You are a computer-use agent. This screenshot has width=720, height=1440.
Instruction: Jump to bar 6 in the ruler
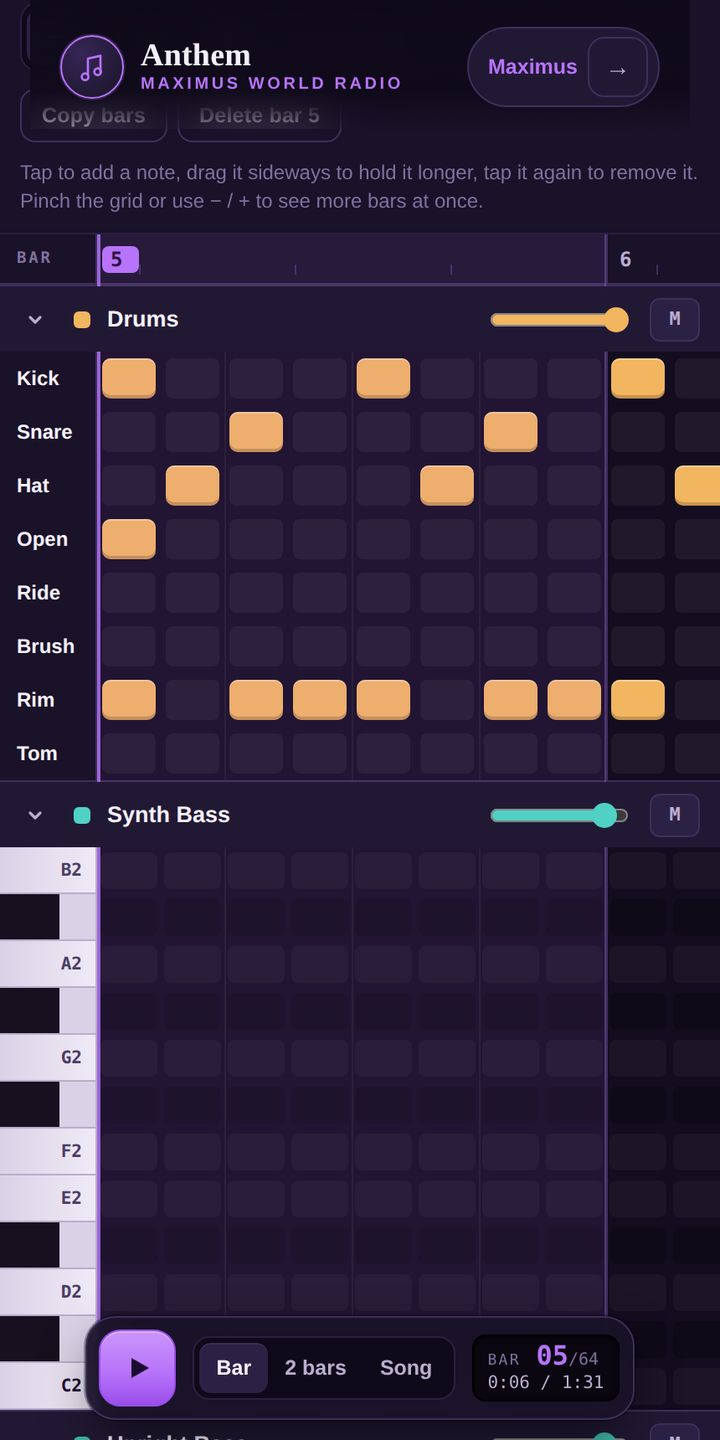(x=626, y=260)
